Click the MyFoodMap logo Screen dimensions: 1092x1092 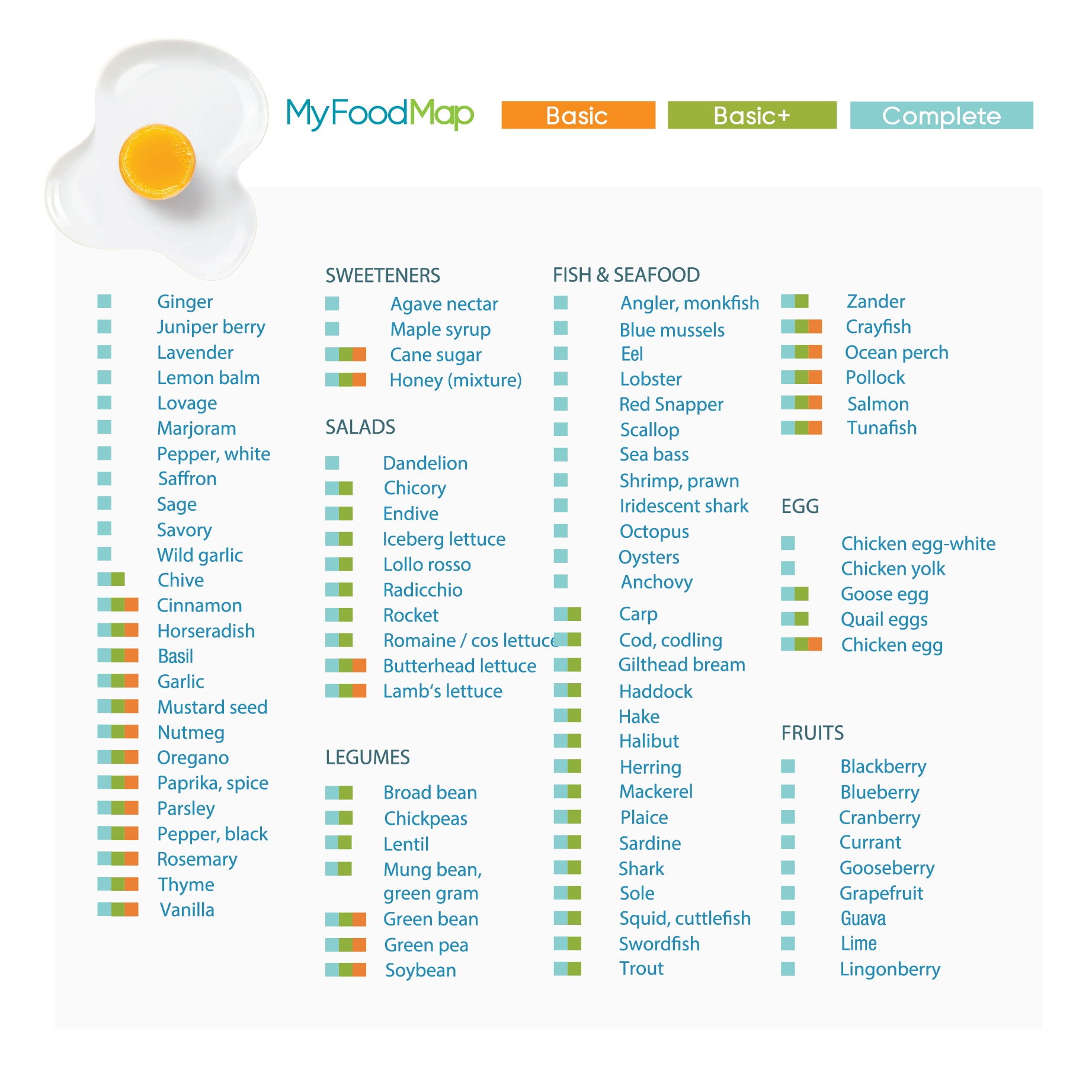[x=380, y=114]
